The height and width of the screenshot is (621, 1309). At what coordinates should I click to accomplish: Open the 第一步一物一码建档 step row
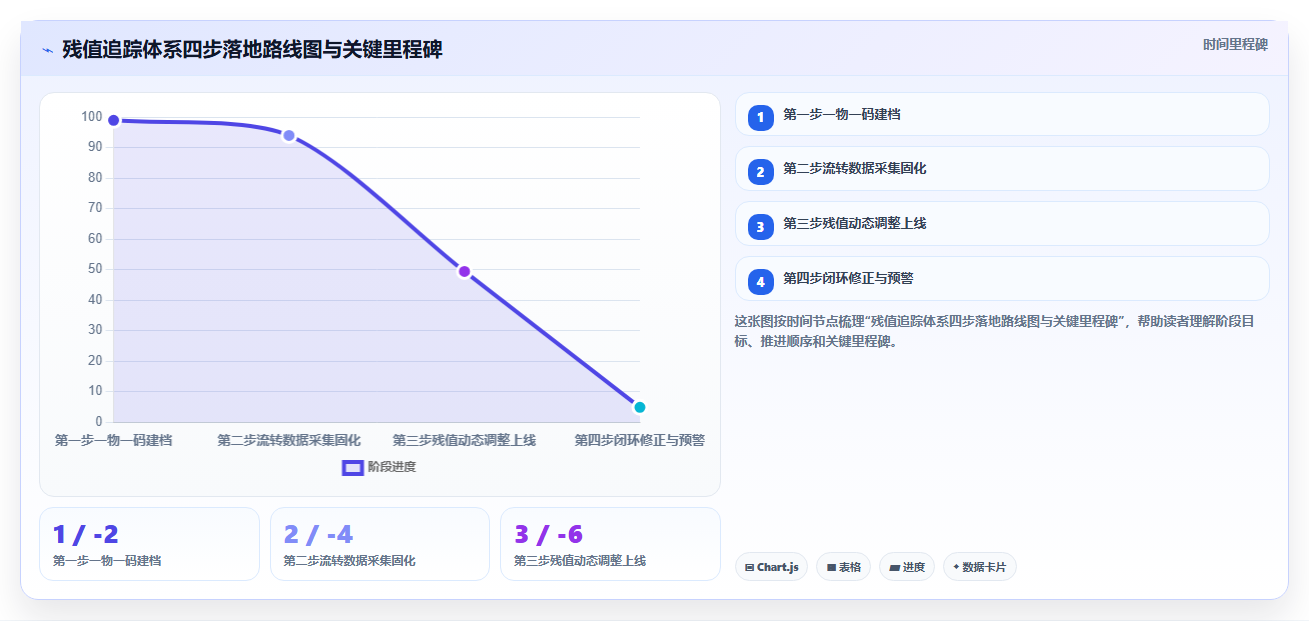pyautogui.click(x=1002, y=114)
